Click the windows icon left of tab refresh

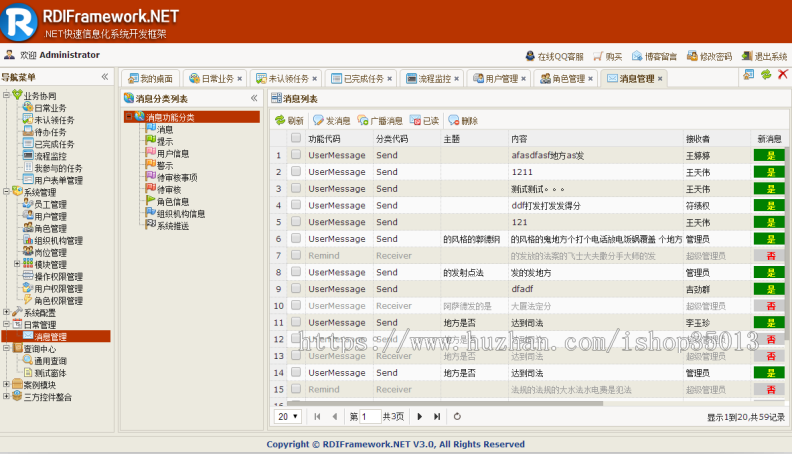pos(749,74)
